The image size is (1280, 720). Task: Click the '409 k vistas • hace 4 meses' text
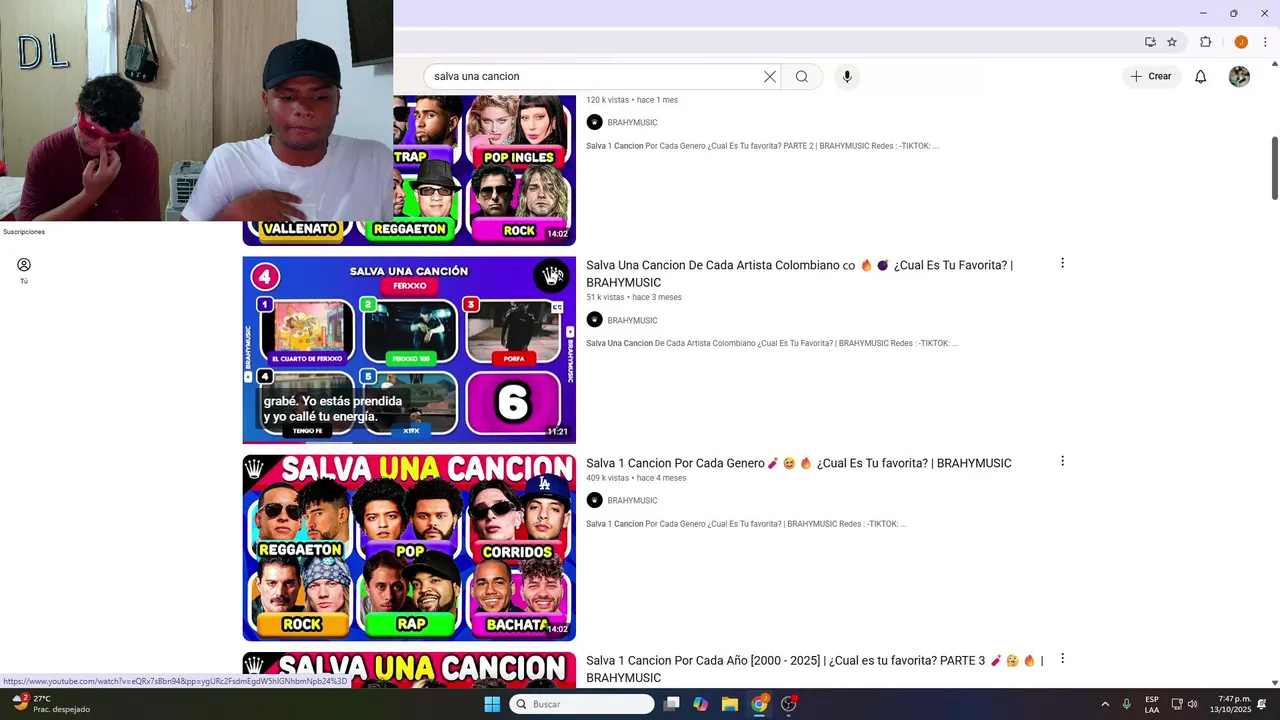click(636, 478)
